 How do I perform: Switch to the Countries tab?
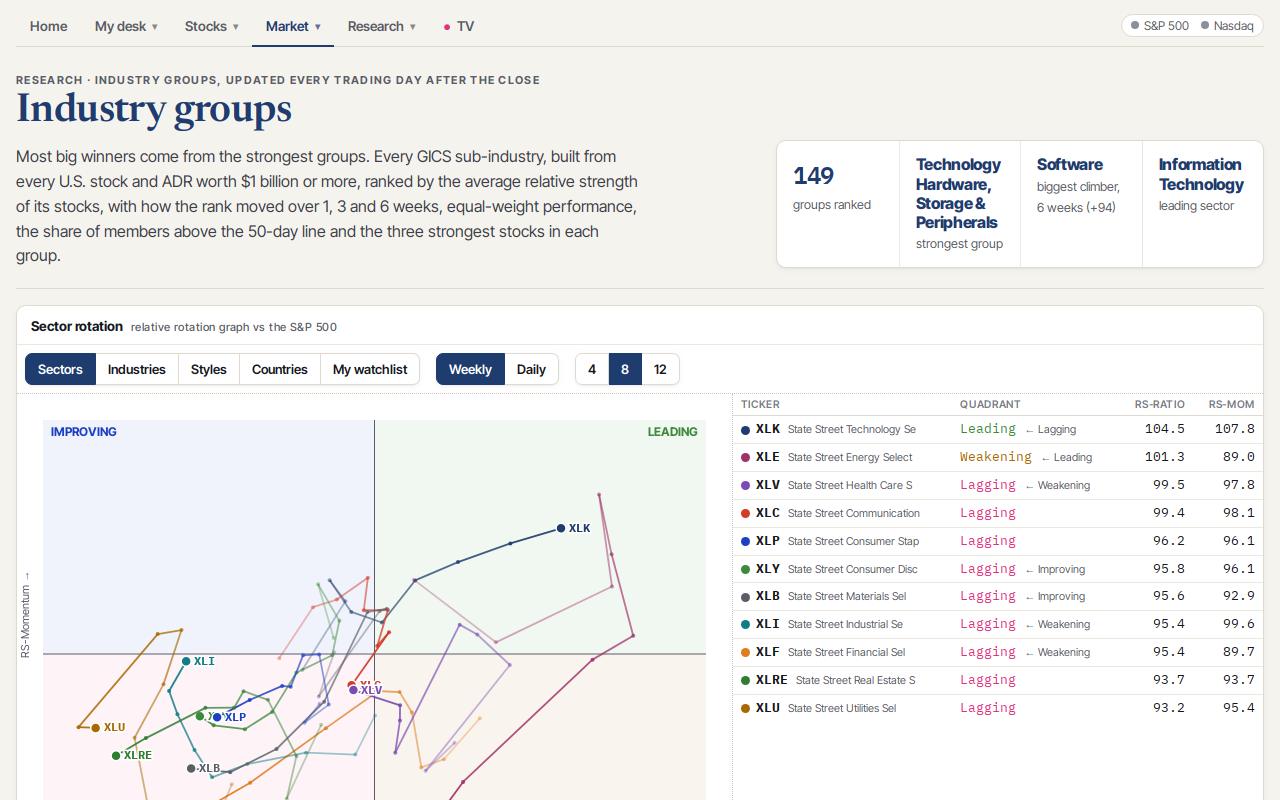point(280,369)
